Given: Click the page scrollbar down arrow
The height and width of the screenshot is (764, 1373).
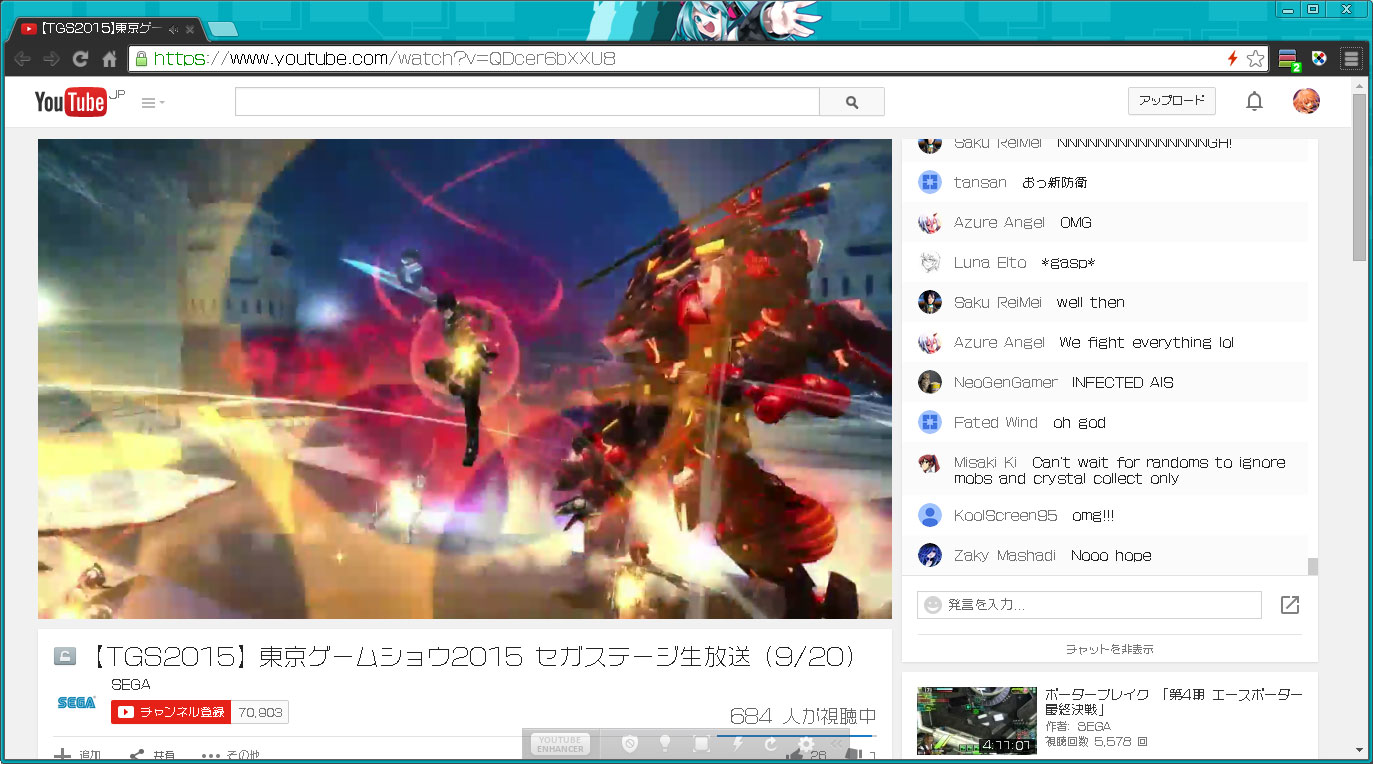Looking at the screenshot, I should tap(1359, 749).
